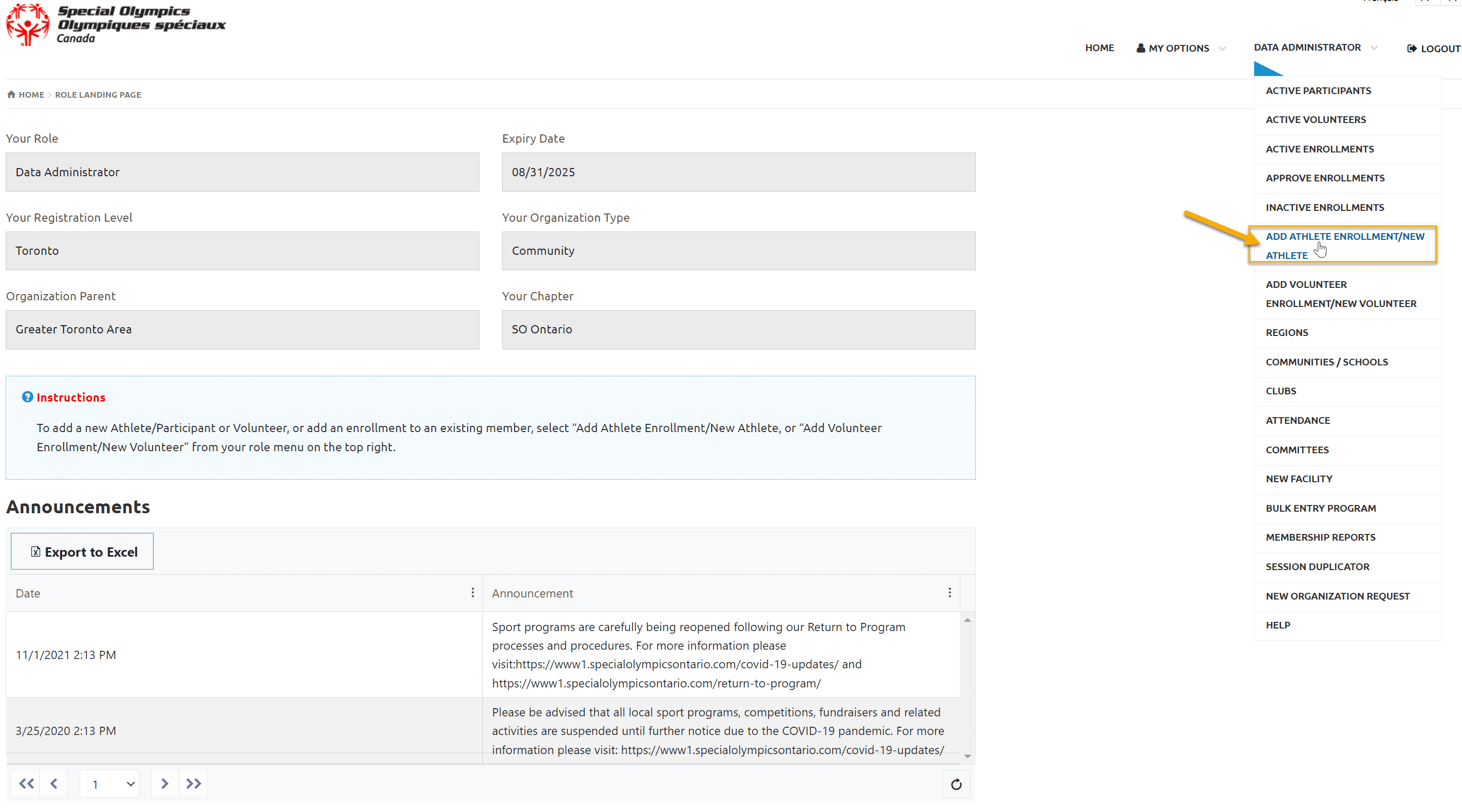Go to next page of announcements
The height and width of the screenshot is (812, 1462).
coord(164,784)
